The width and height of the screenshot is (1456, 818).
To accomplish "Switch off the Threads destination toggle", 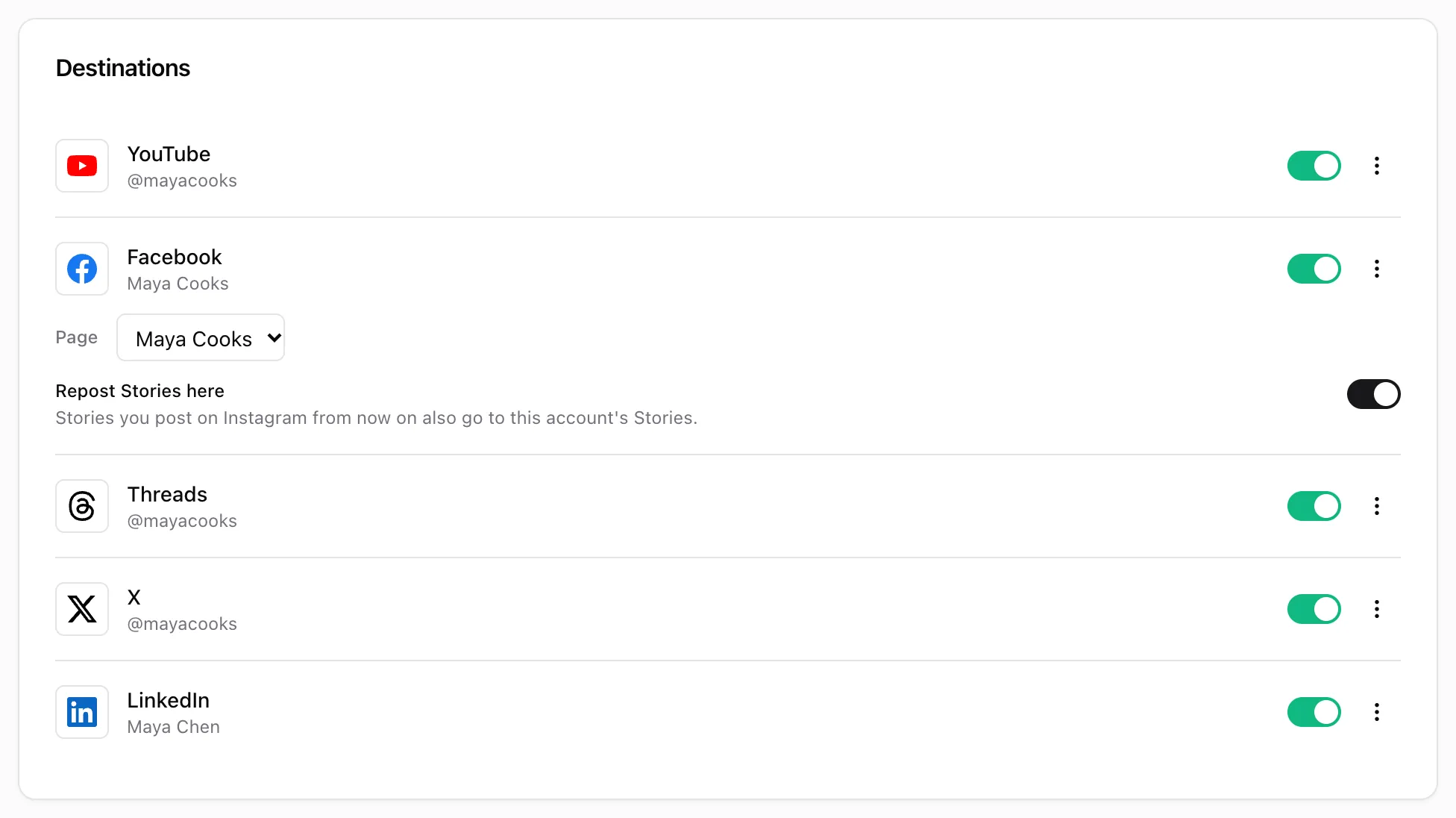I will [1314, 506].
